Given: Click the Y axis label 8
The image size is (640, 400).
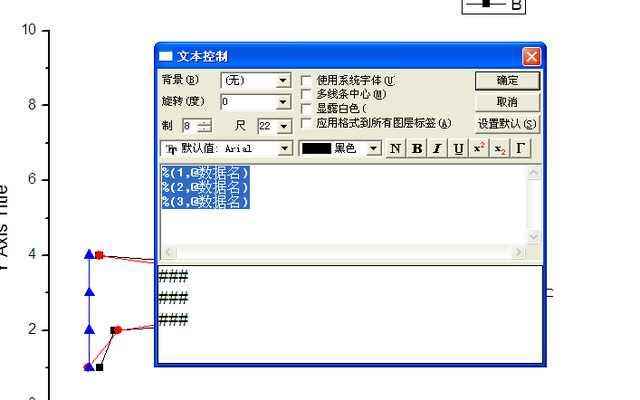Looking at the screenshot, I should tap(32, 105).
